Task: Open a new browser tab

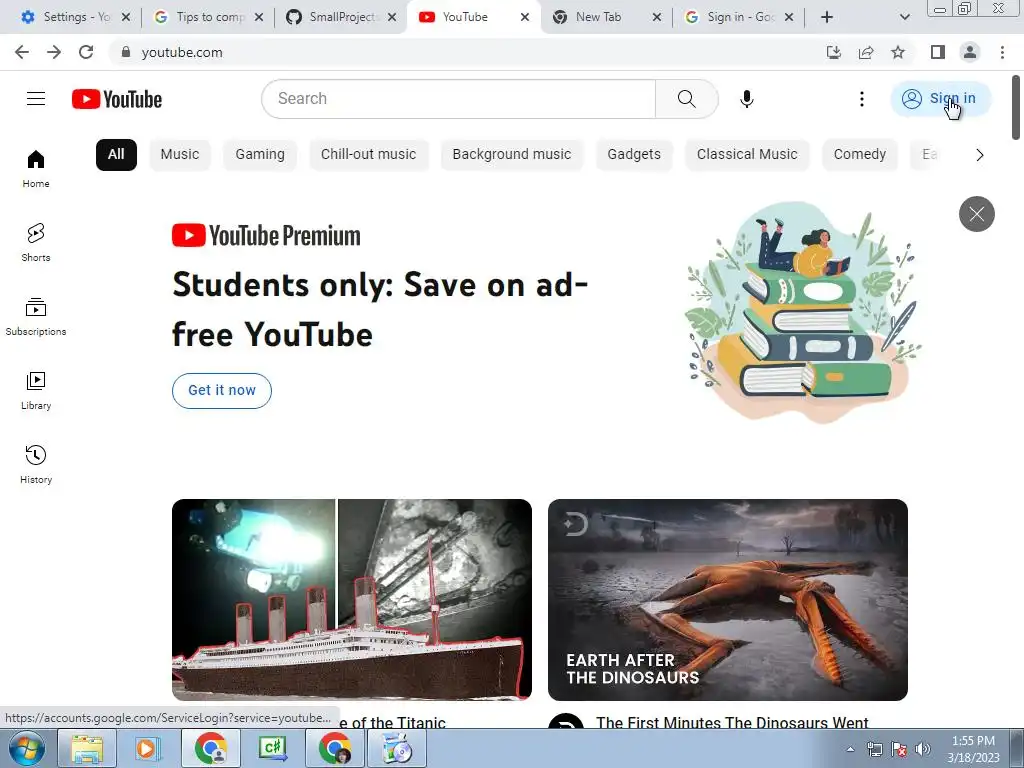Action: [x=827, y=17]
